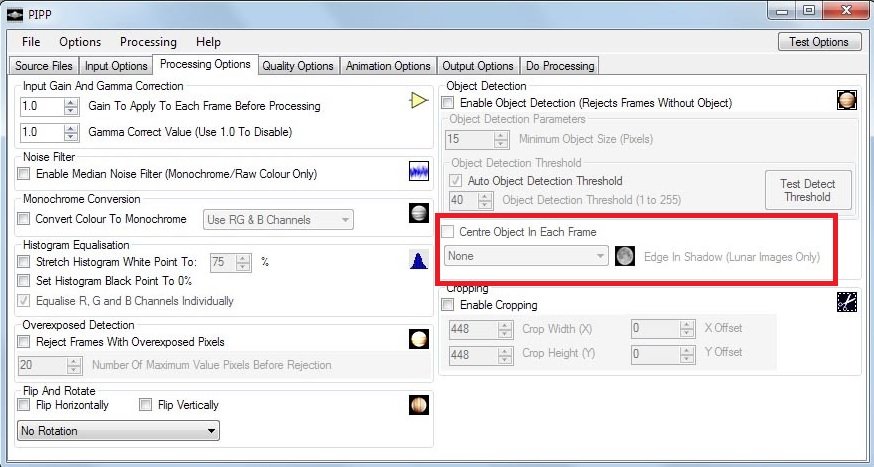Viewport: 874px width, 467px height.
Task: Toggle Flip Vertically checkbox
Action: tap(145, 405)
